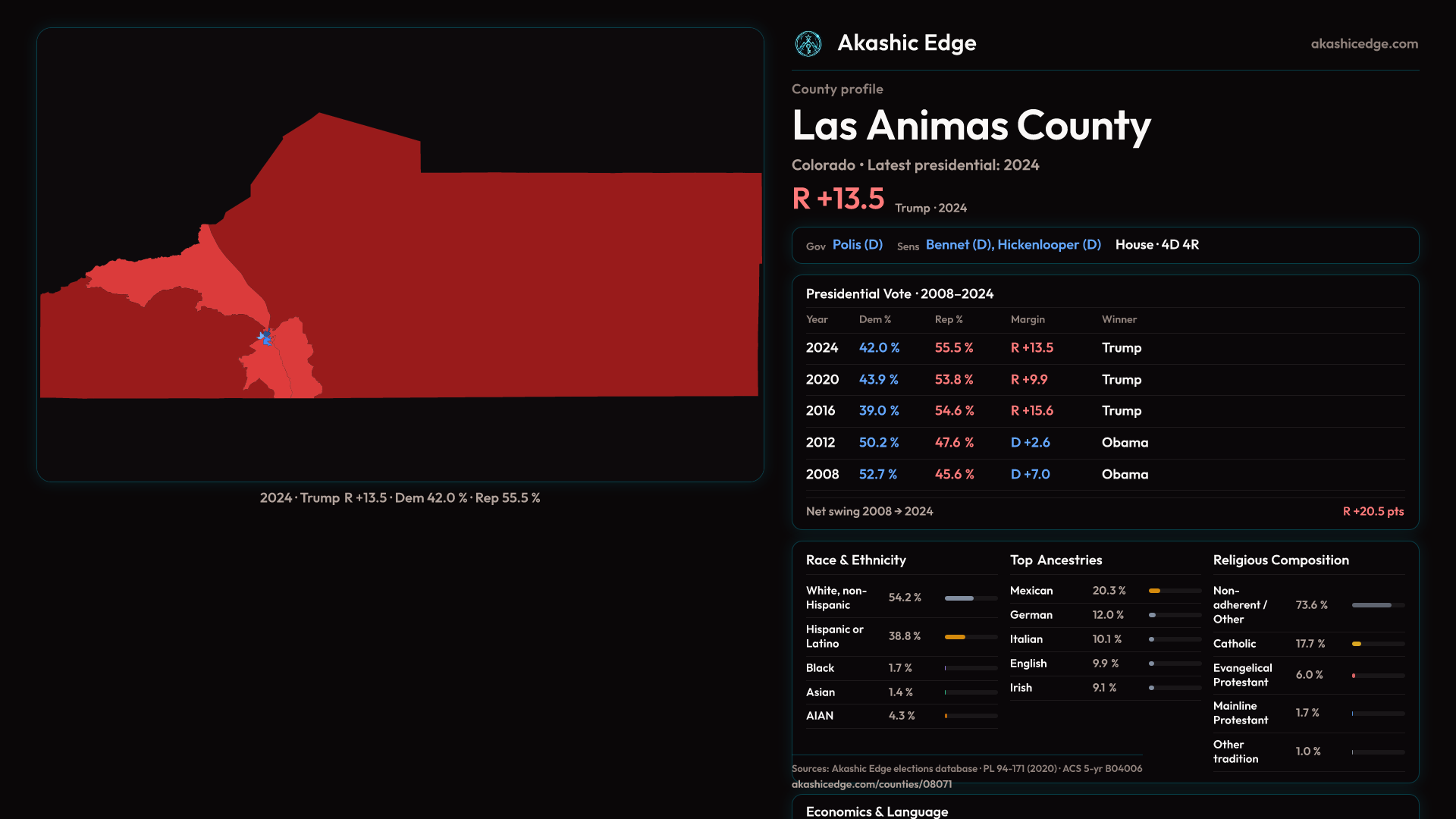
Task: Select Governor Polis (D) link
Action: [857, 245]
